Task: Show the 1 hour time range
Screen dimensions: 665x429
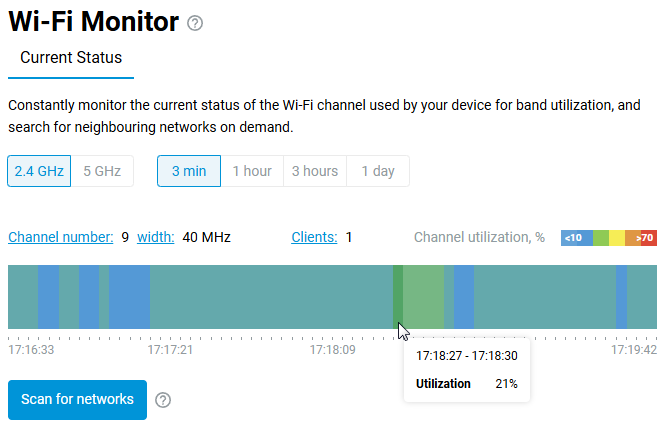Action: 252,171
